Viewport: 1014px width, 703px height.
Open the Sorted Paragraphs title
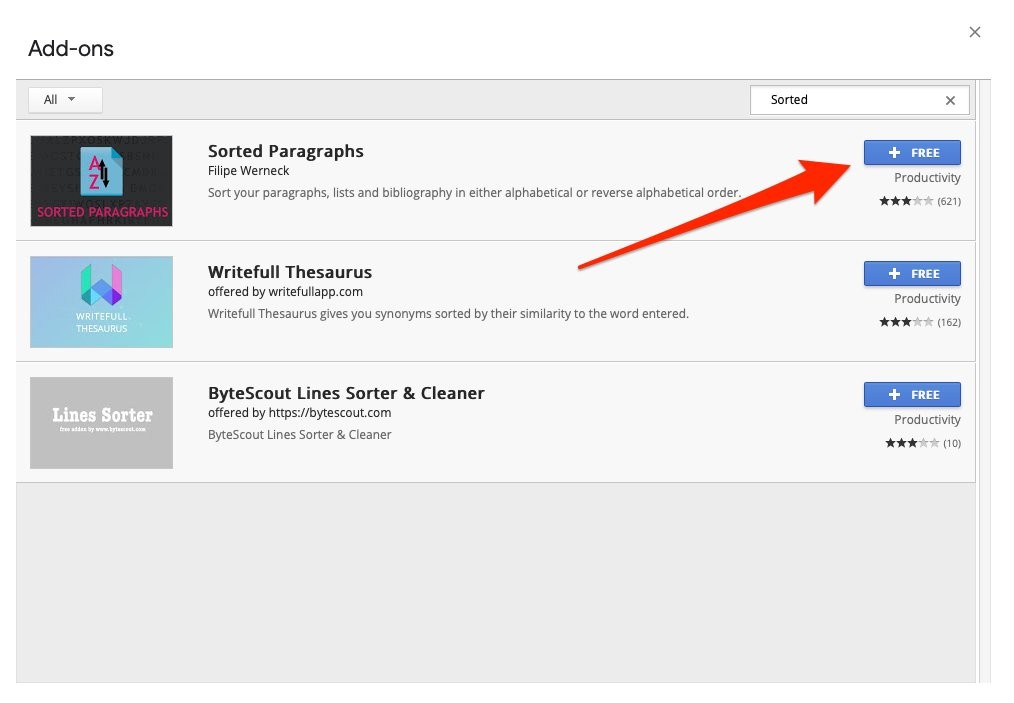point(286,151)
